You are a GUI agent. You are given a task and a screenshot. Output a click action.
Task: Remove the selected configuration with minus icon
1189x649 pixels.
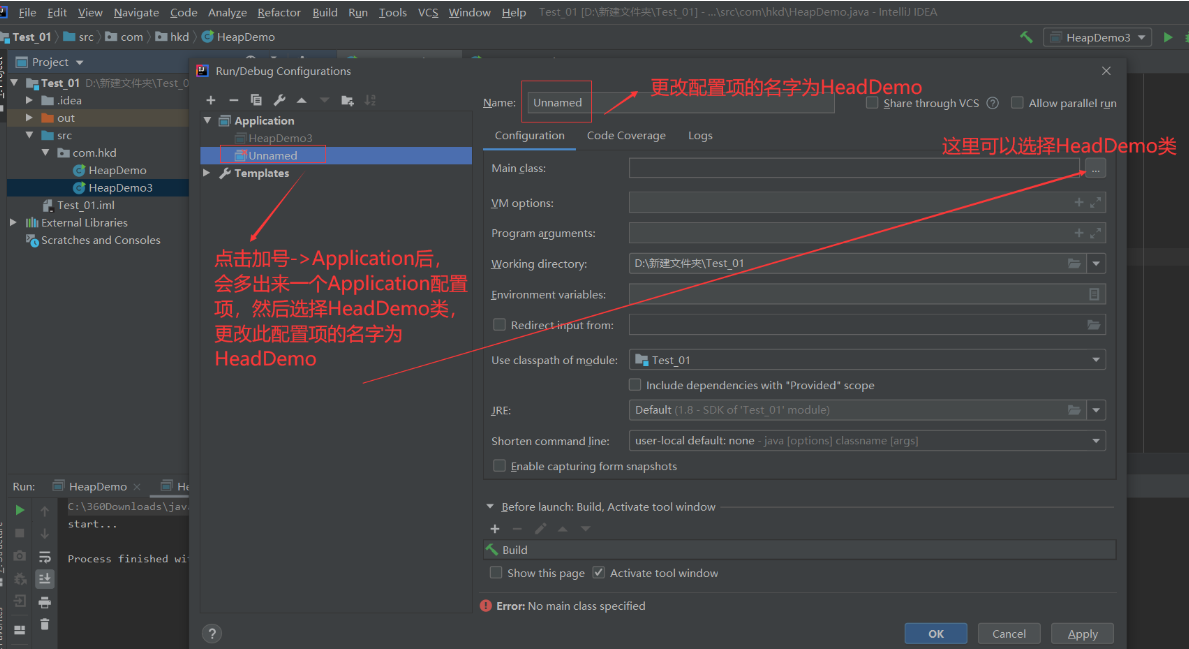coord(234,100)
